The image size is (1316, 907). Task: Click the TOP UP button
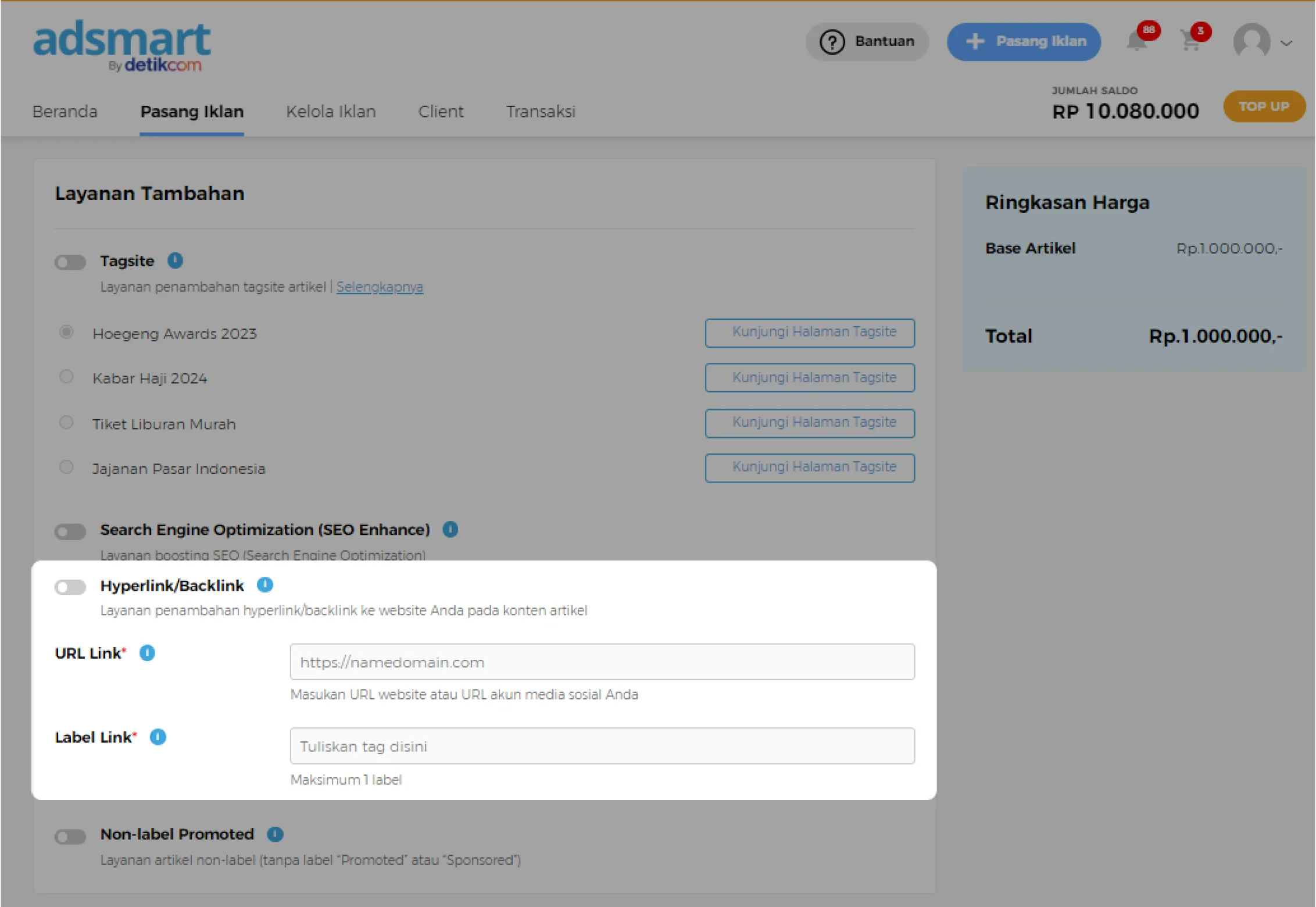[x=1264, y=106]
